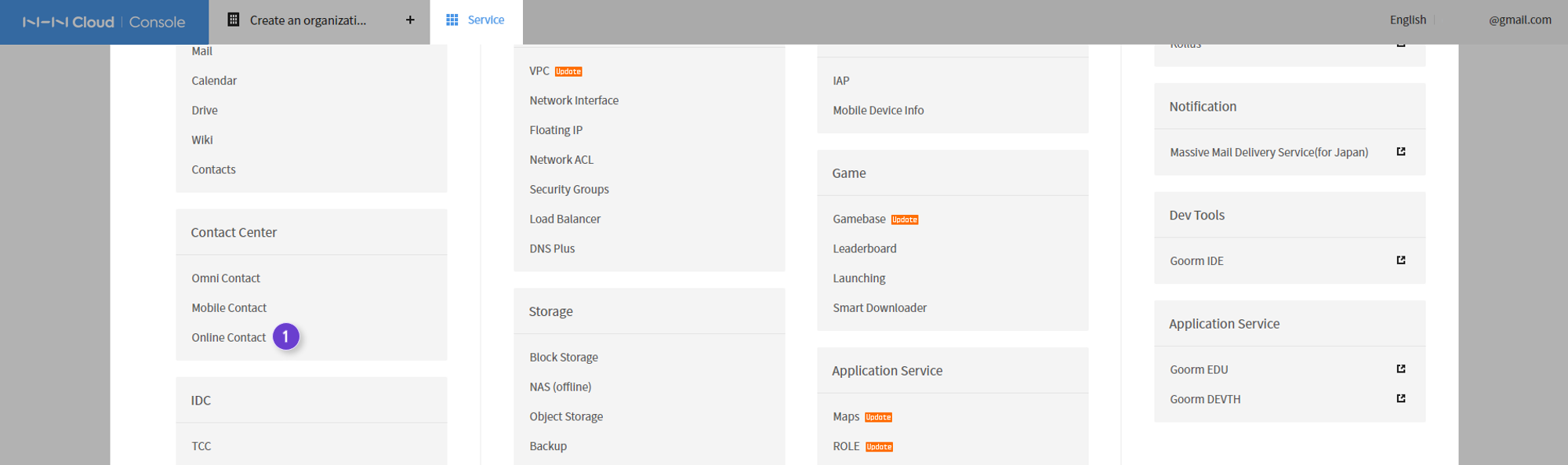Select Omni Contact
This screenshot has width=1568, height=465.
(x=226, y=278)
